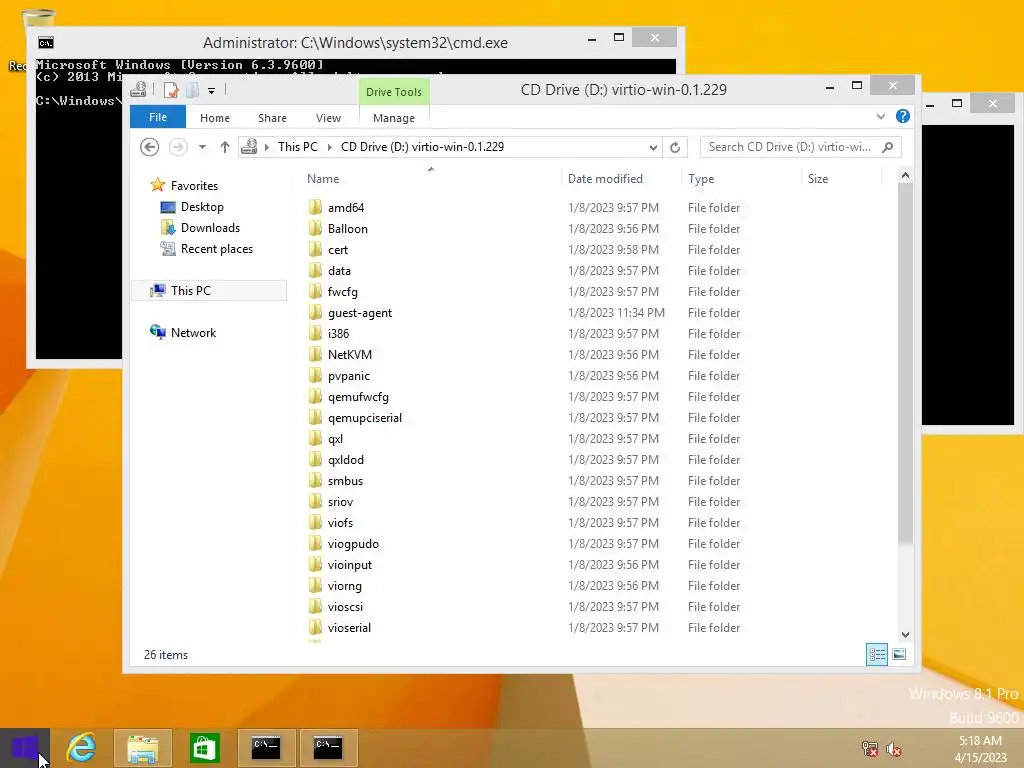This screenshot has width=1024, height=768.
Task: Open Windows Store from the taskbar
Action: (204, 748)
